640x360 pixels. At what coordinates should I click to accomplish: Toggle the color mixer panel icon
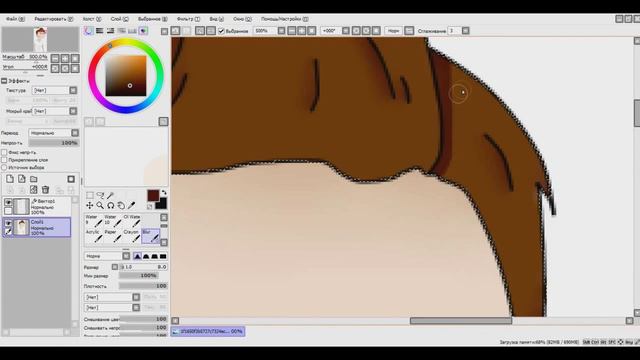tap(121, 31)
